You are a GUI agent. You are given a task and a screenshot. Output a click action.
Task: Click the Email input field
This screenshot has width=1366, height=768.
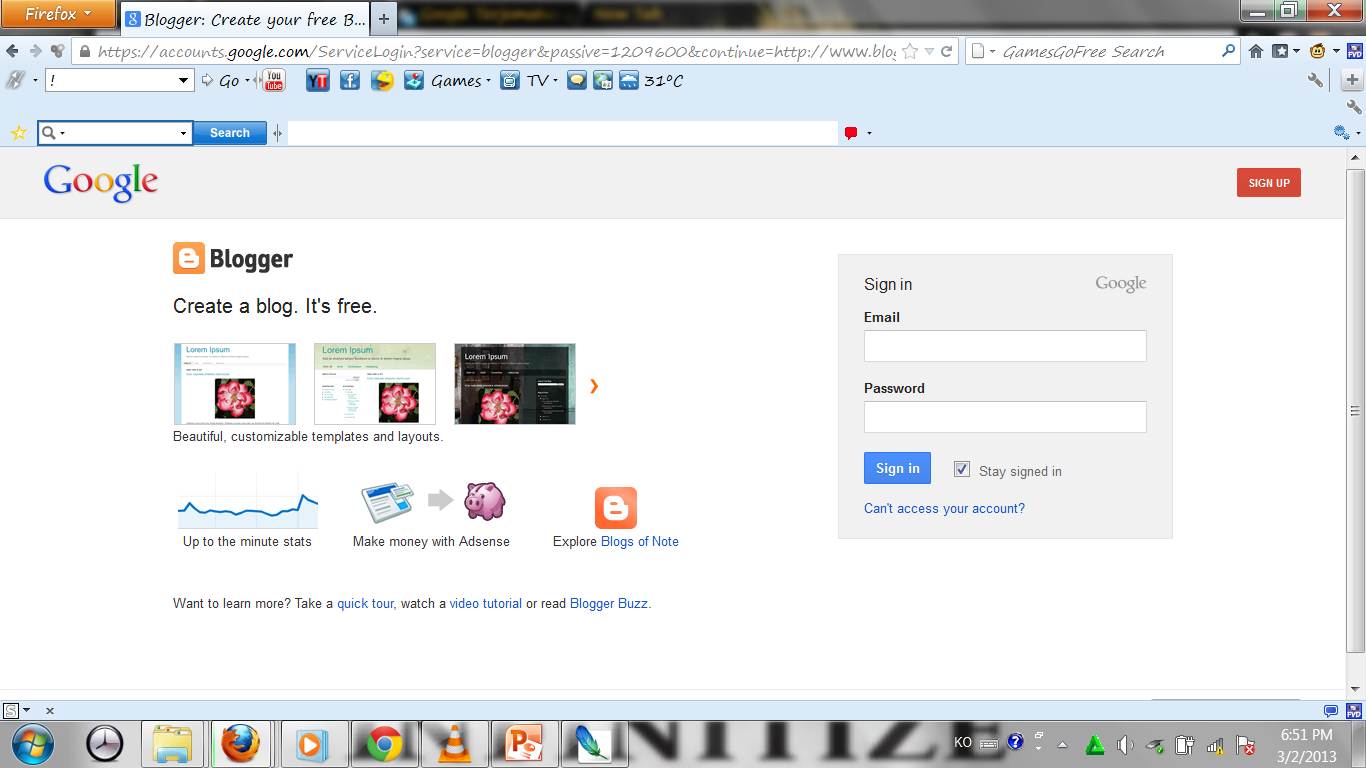1005,346
